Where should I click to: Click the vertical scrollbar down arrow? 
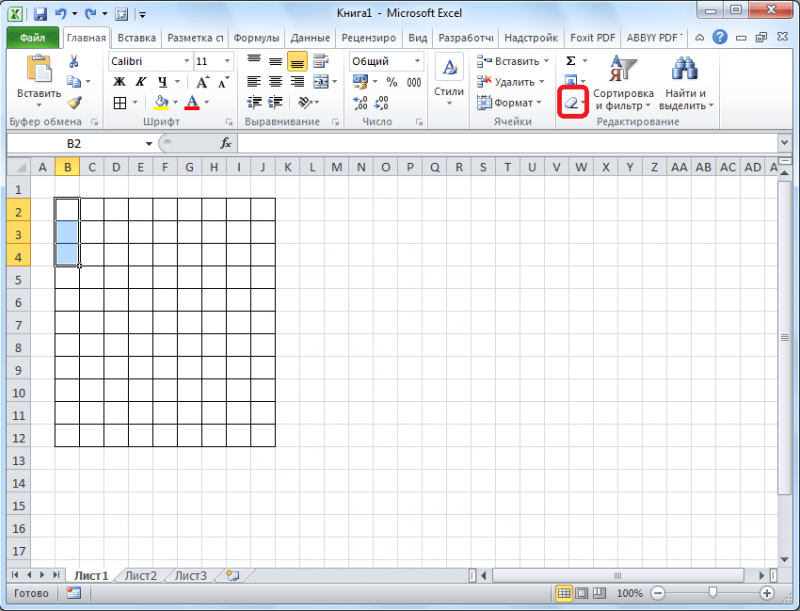(785, 560)
